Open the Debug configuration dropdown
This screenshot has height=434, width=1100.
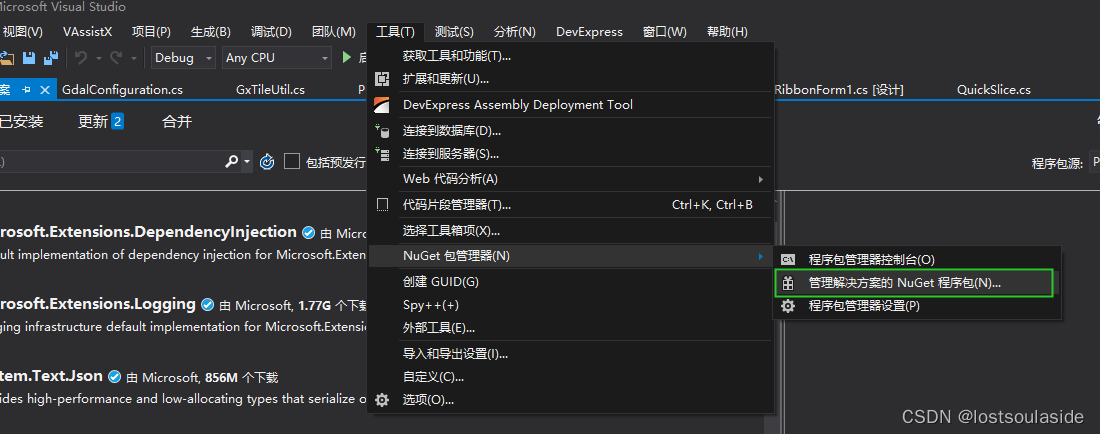tap(183, 57)
